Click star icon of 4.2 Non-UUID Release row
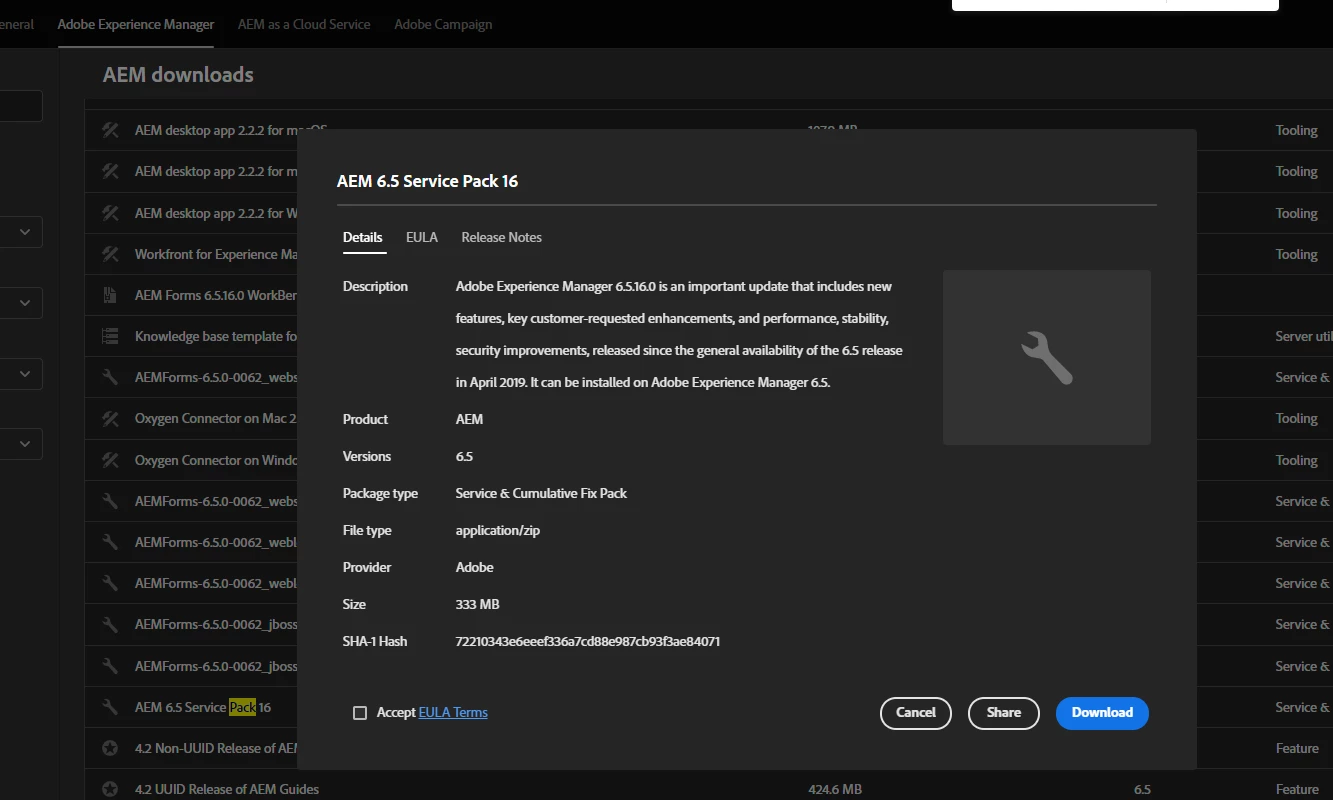Image resolution: width=1333 pixels, height=800 pixels. click(111, 748)
